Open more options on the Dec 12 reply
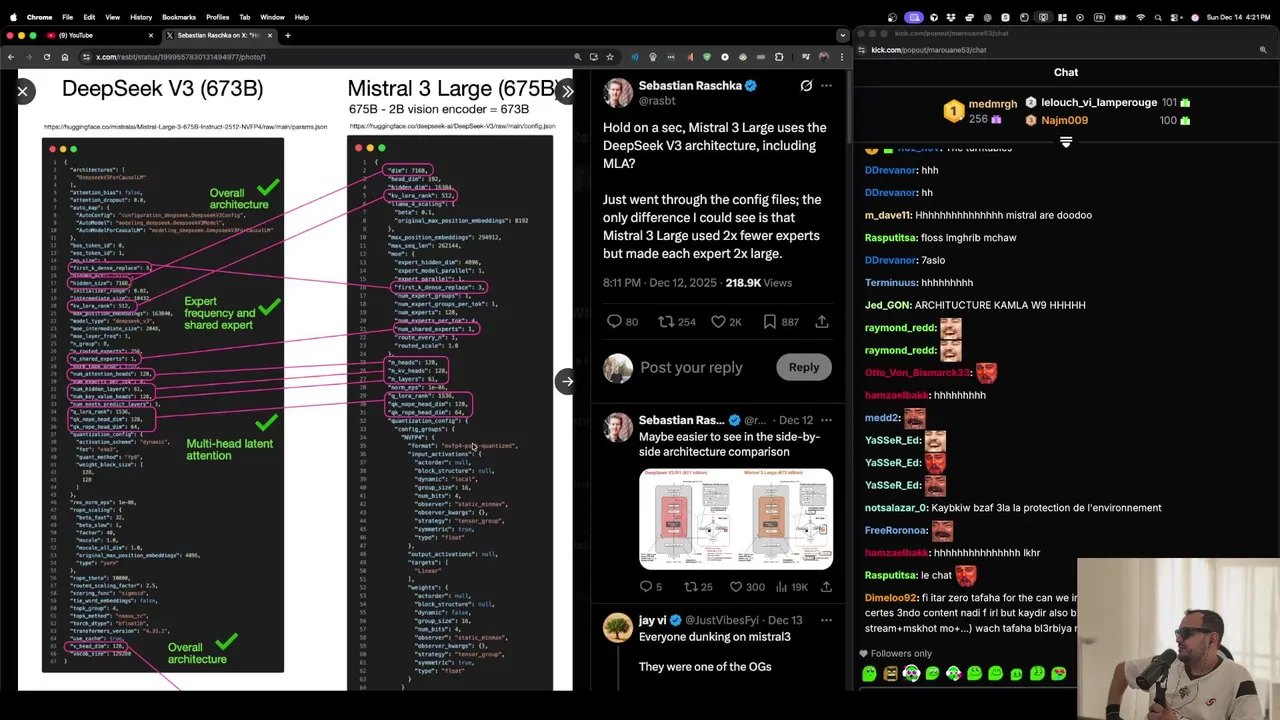The height and width of the screenshot is (720, 1280). point(826,420)
